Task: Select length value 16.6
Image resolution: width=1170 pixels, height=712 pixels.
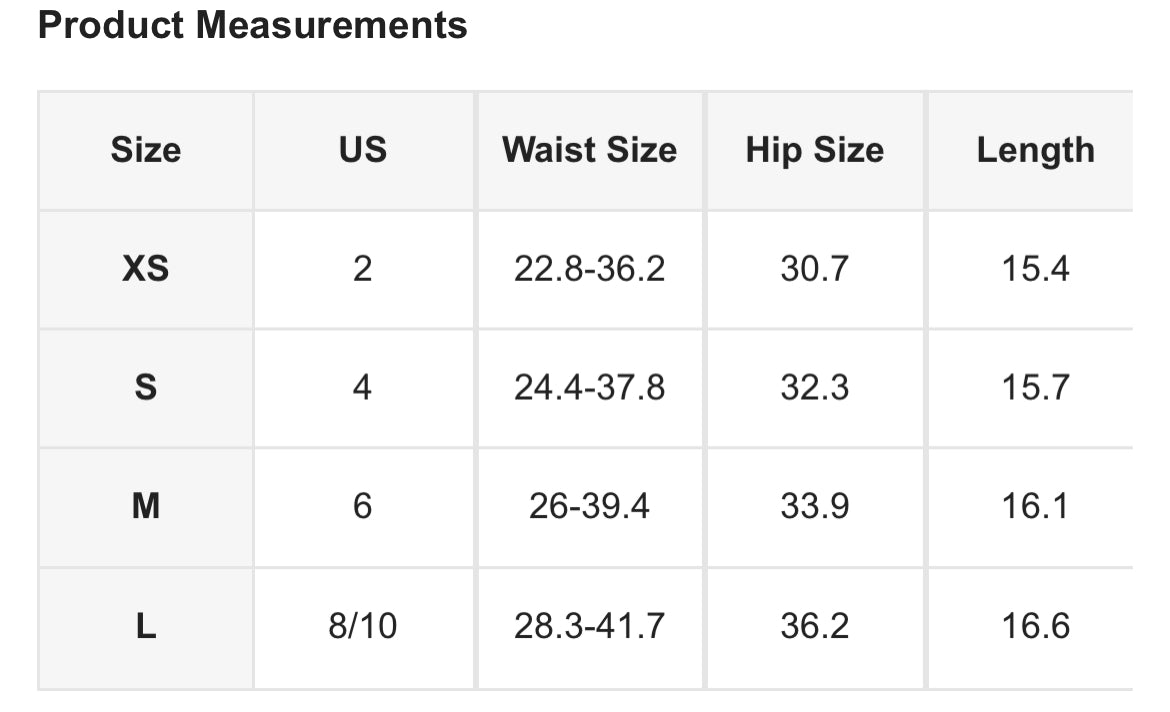Action: tap(1036, 626)
